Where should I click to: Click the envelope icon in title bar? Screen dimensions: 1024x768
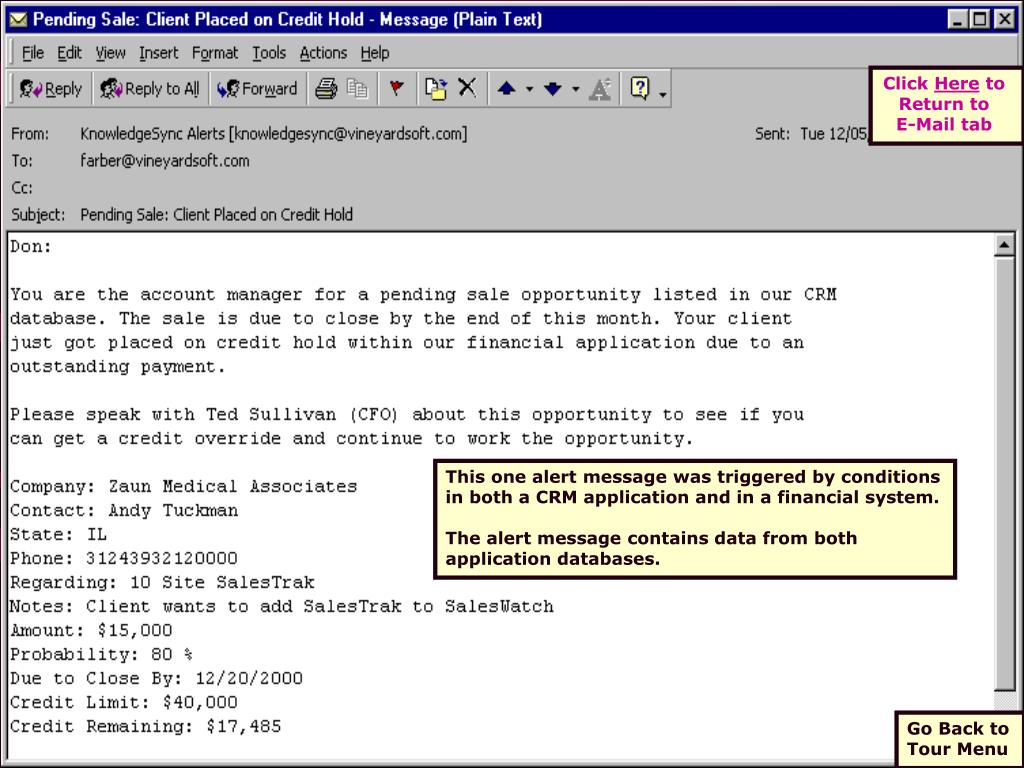pyautogui.click(x=18, y=20)
